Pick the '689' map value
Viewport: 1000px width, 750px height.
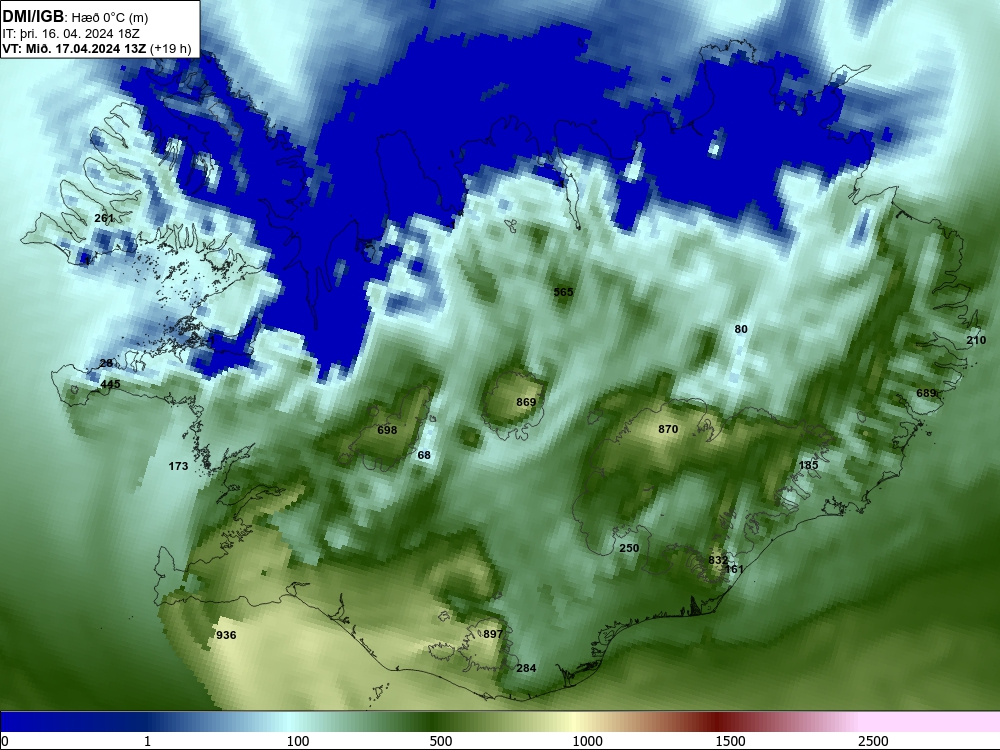[925, 393]
